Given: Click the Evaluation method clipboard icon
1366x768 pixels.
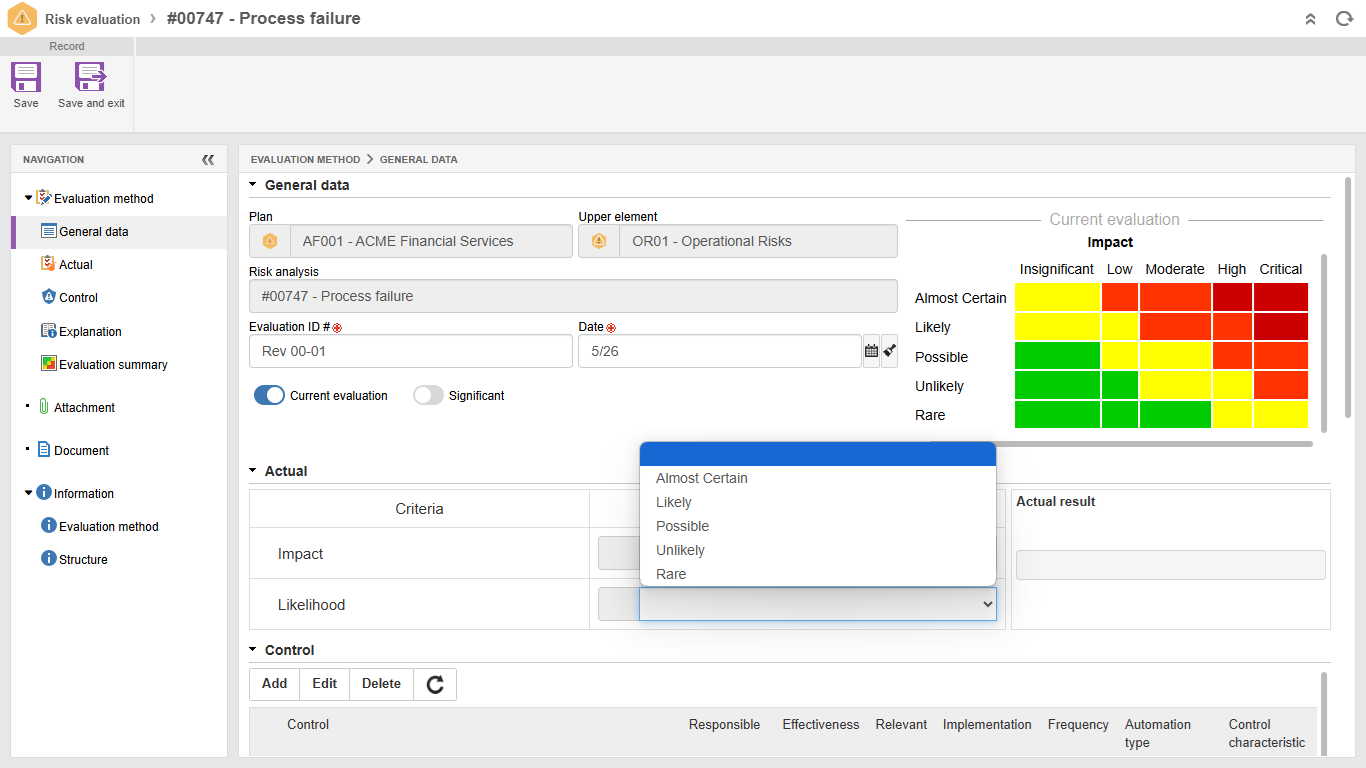Looking at the screenshot, I should tap(44, 198).
